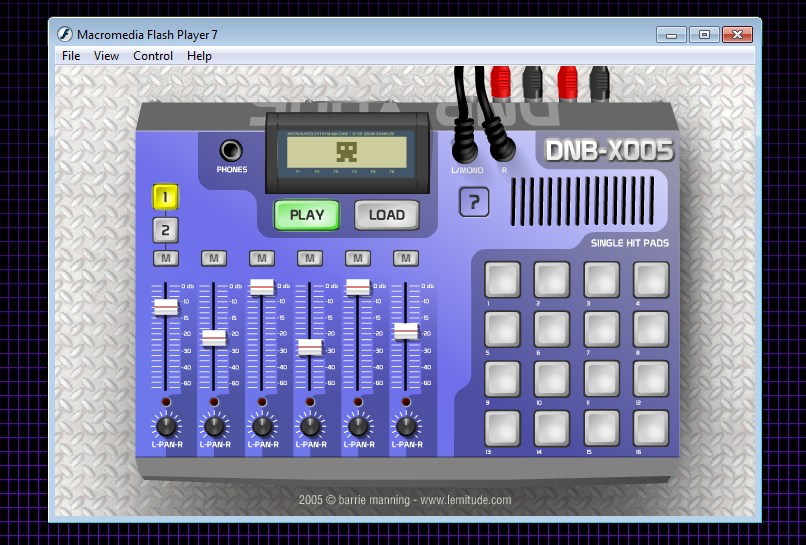This screenshot has height=545, width=806.
Task: Hit single hit pad 15
Action: point(601,428)
